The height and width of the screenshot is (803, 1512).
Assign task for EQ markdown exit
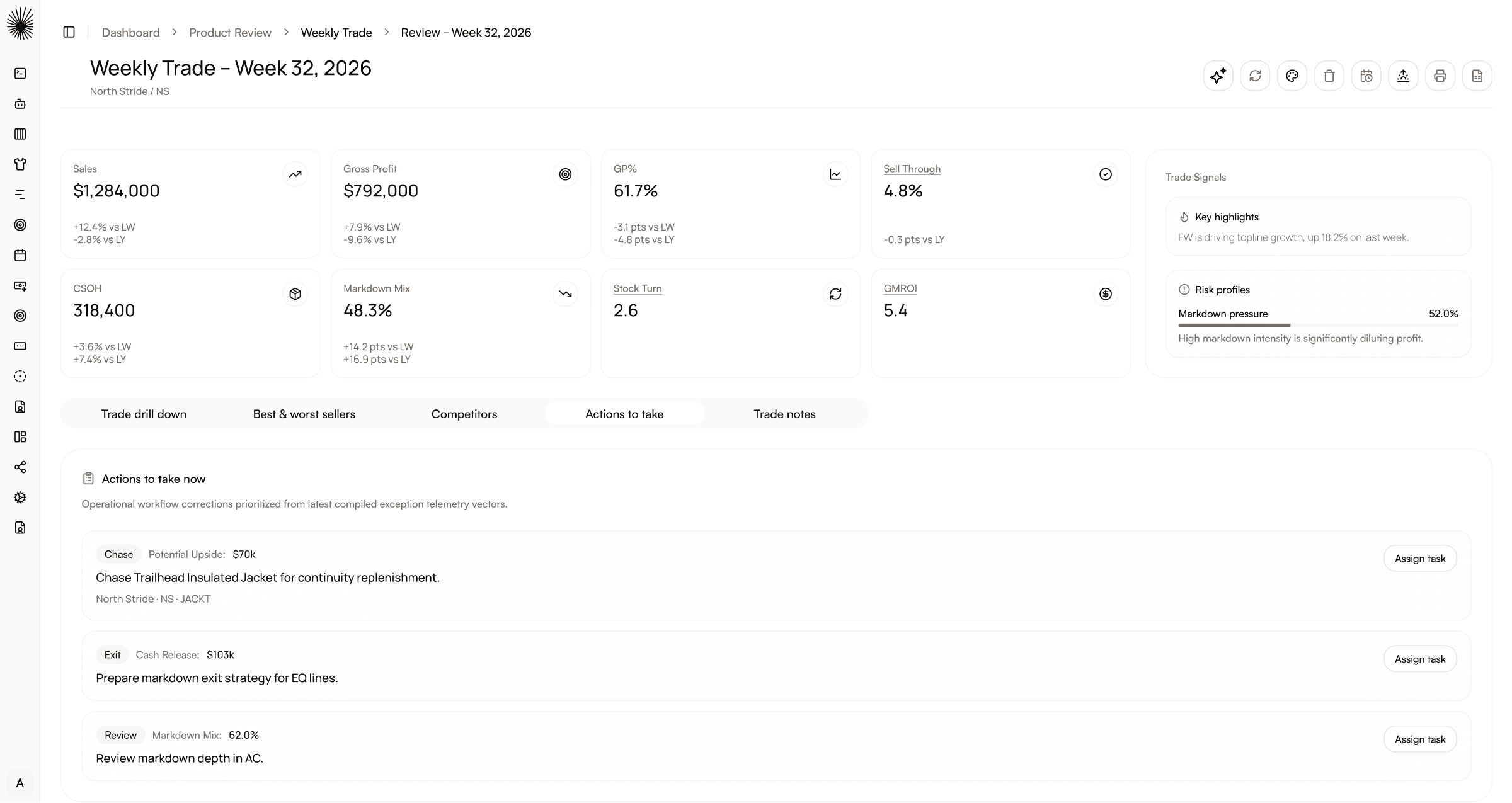[x=1420, y=659]
